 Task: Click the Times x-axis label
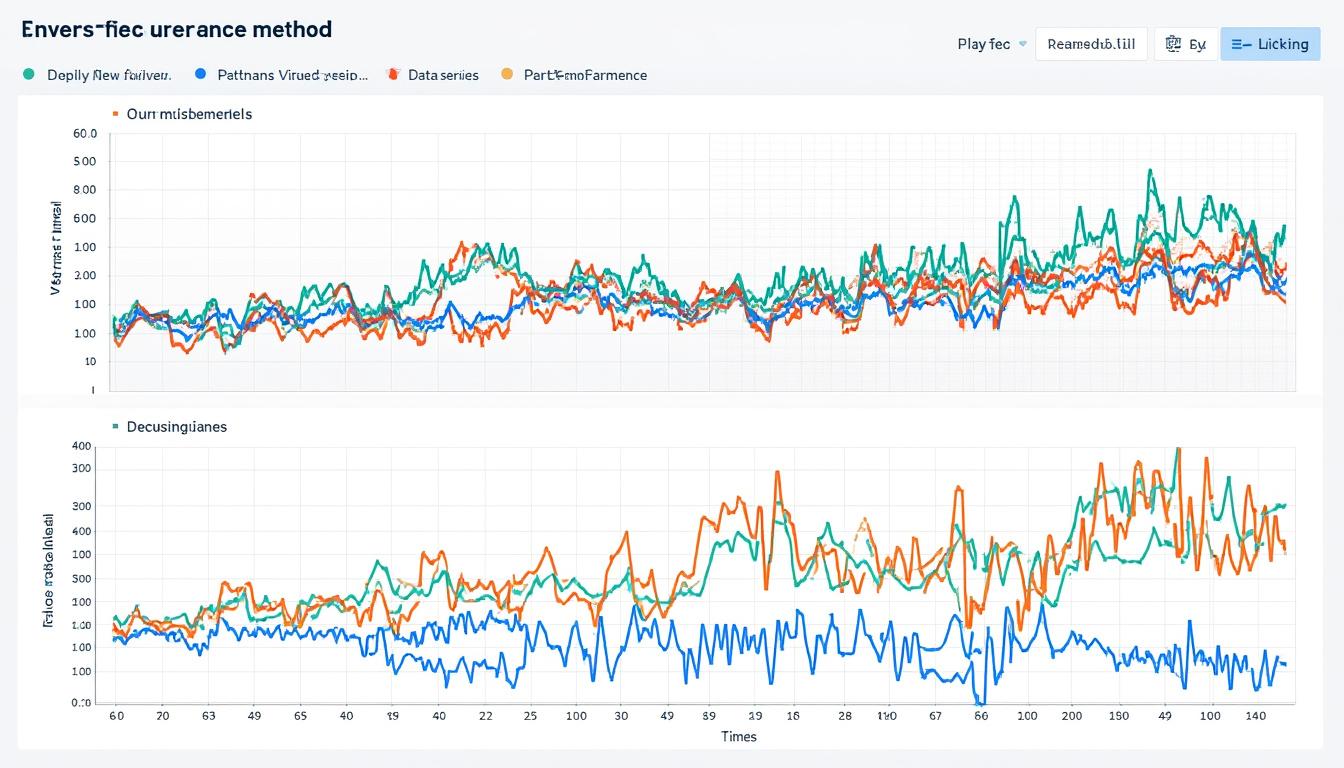click(x=739, y=736)
